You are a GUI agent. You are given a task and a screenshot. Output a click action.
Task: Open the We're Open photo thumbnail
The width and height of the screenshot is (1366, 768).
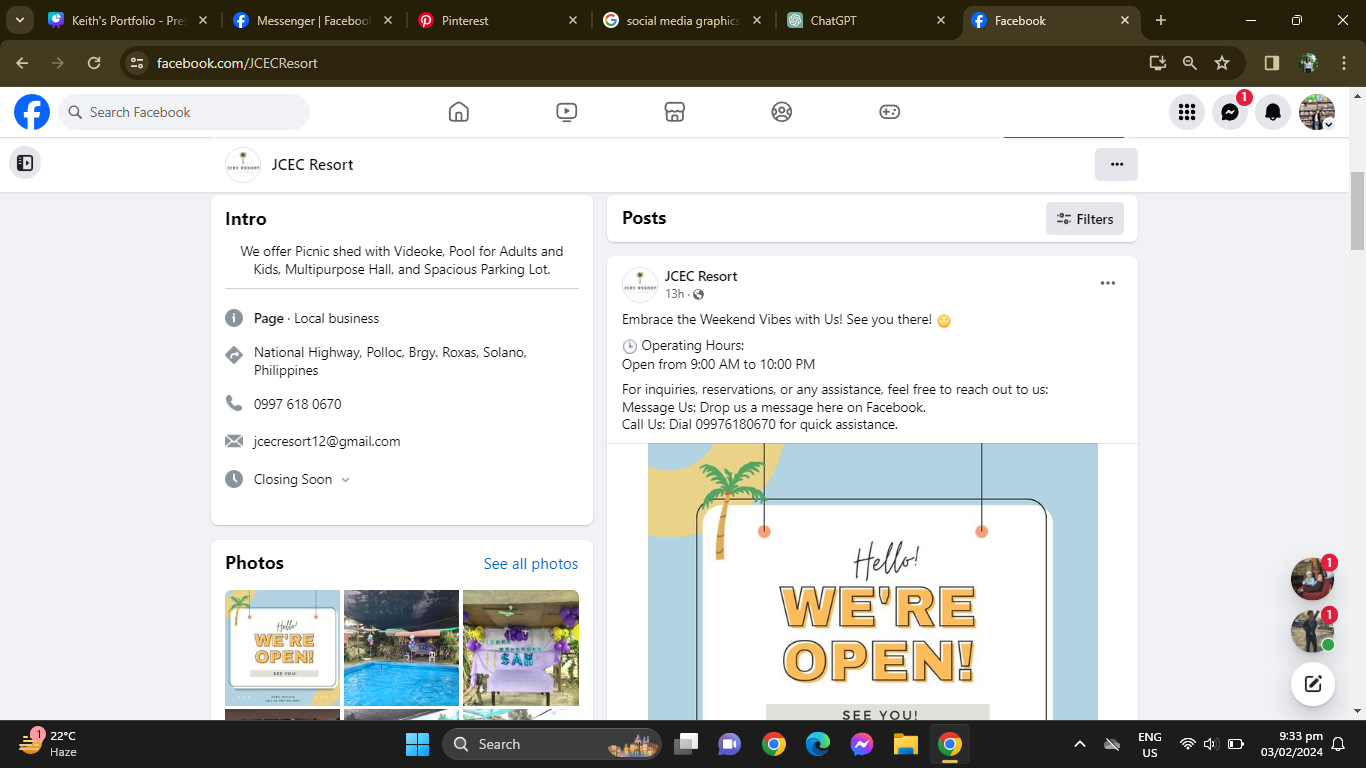[282, 647]
